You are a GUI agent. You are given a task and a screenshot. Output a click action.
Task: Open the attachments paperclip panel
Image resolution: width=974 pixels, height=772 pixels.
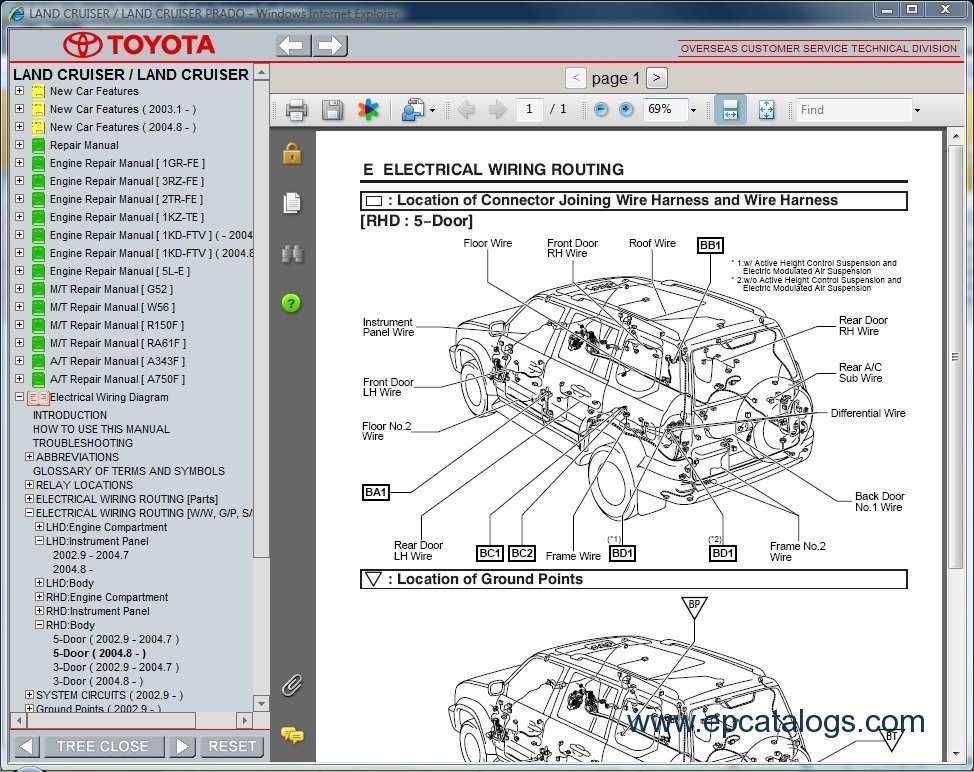click(292, 685)
